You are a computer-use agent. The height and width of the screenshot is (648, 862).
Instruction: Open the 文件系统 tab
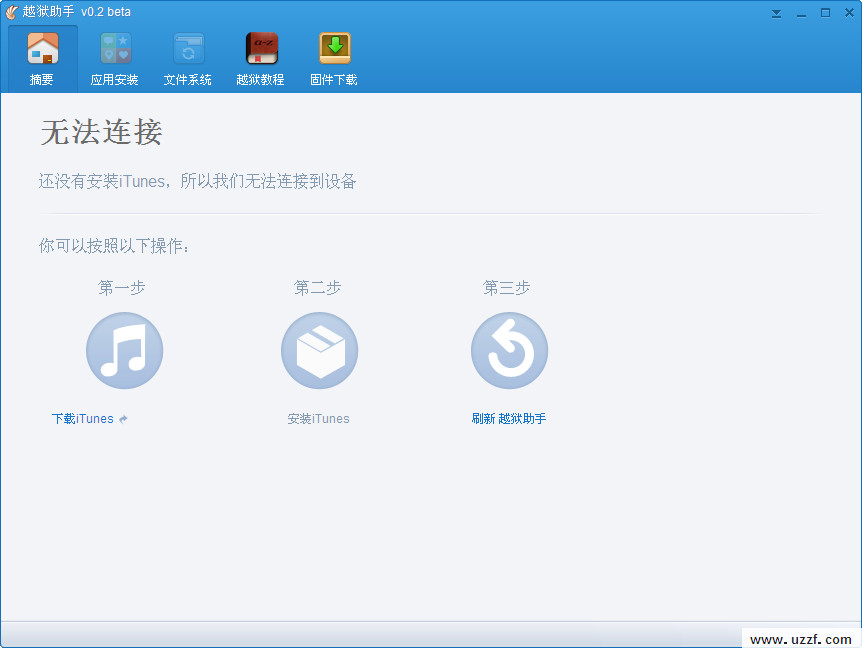tap(187, 58)
